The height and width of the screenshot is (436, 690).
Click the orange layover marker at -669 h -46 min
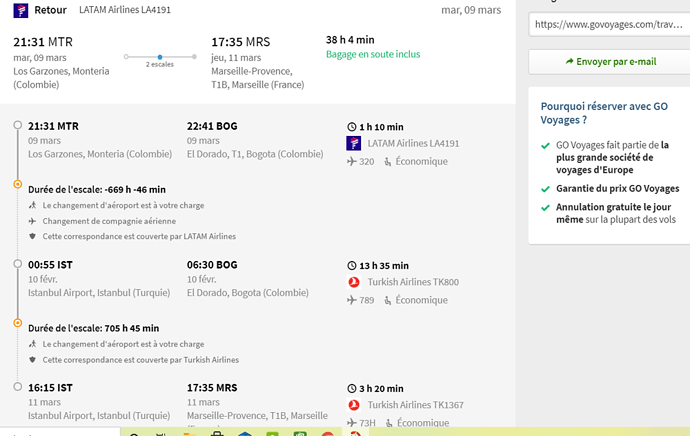click(18, 184)
